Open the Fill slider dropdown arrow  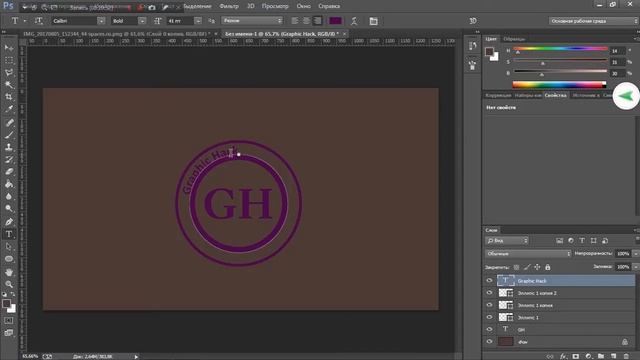[636, 267]
